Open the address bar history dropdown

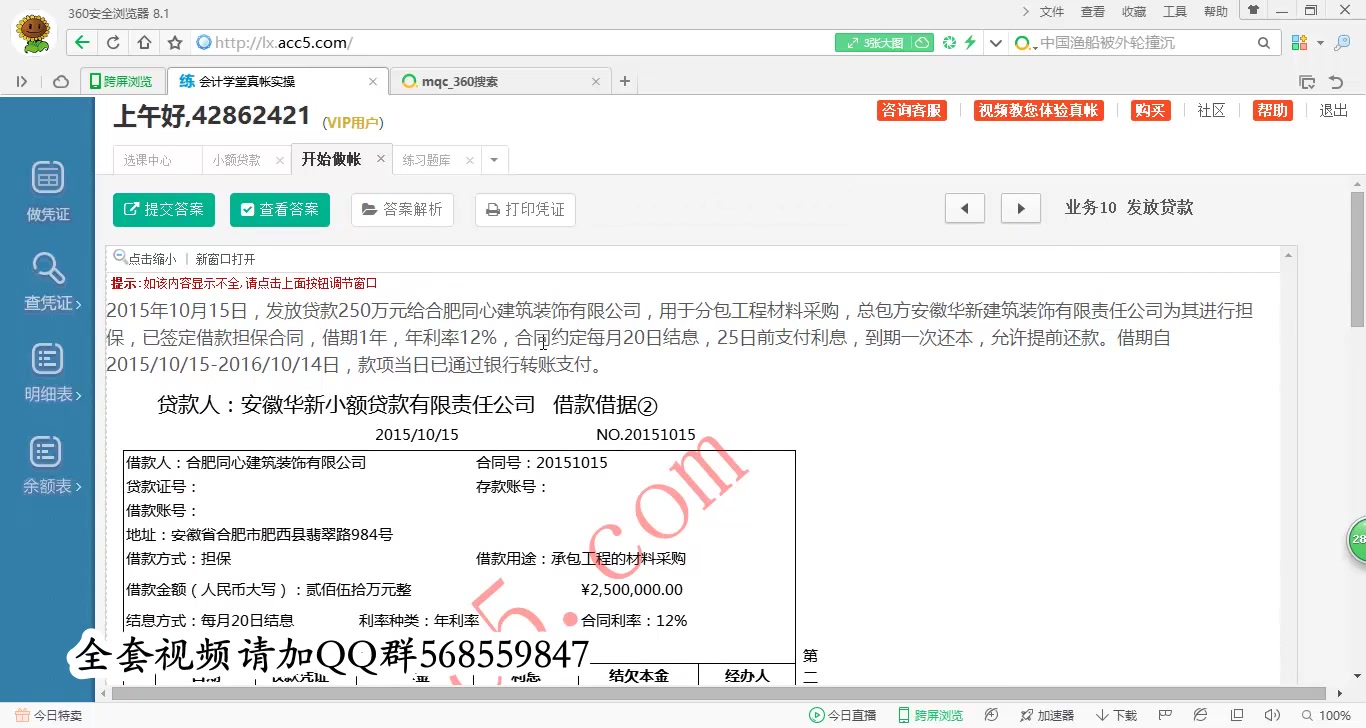click(995, 42)
